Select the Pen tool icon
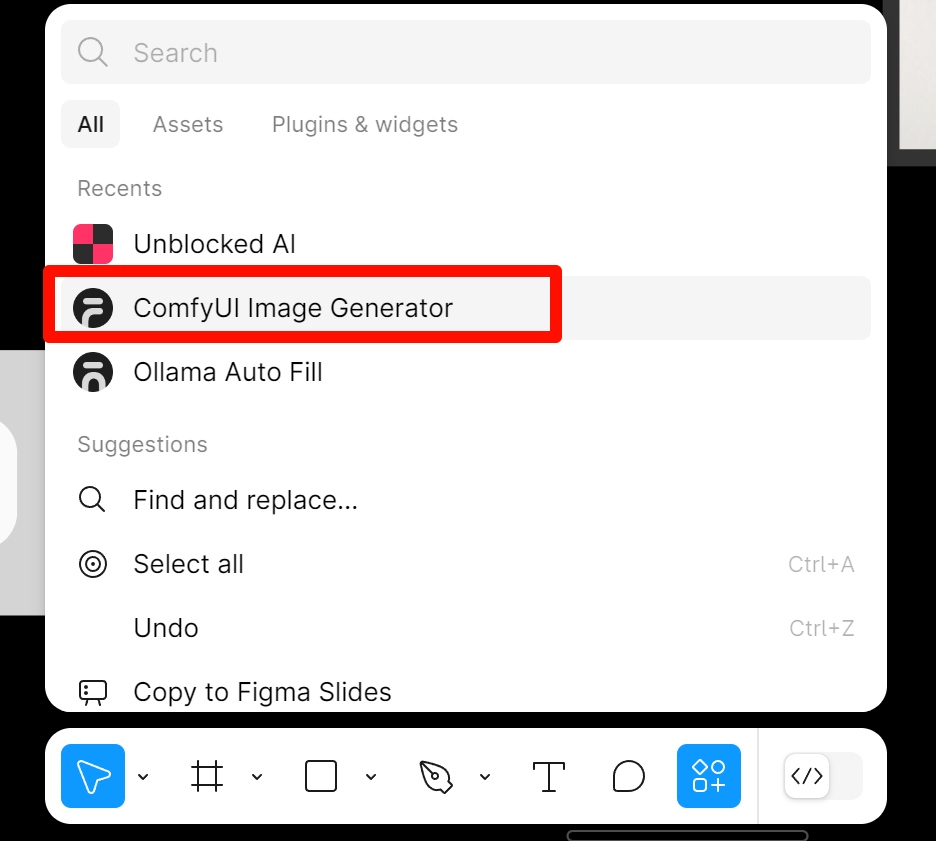 click(x=436, y=777)
